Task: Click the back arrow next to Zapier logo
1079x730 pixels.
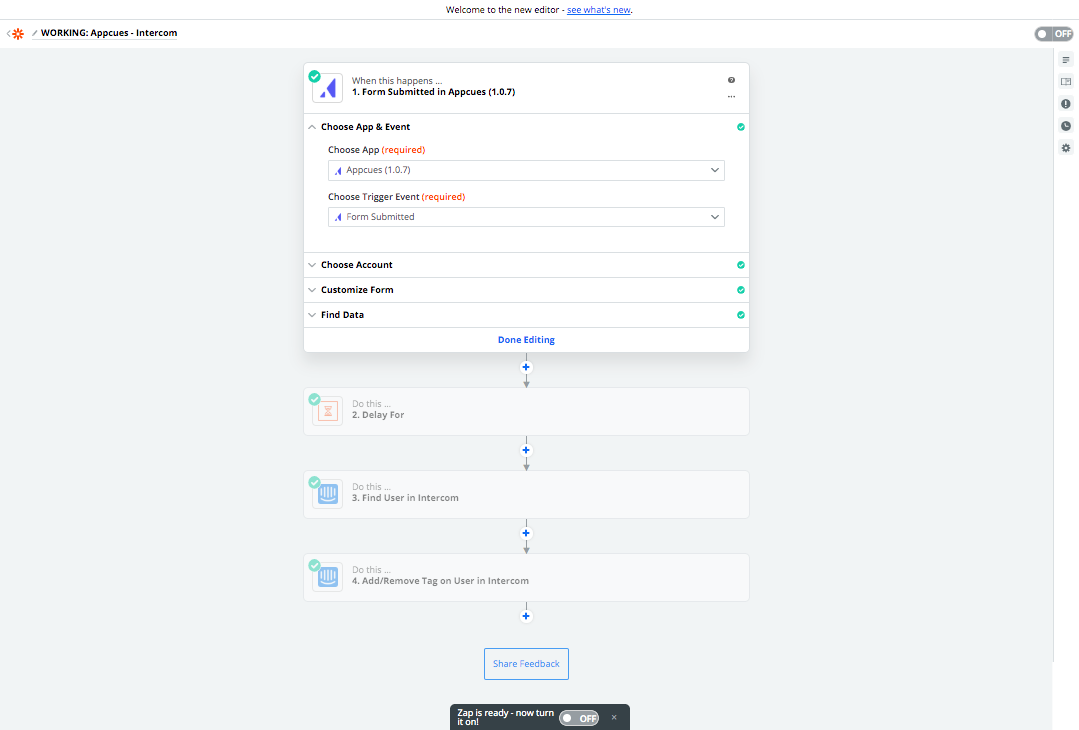Action: click(x=8, y=34)
